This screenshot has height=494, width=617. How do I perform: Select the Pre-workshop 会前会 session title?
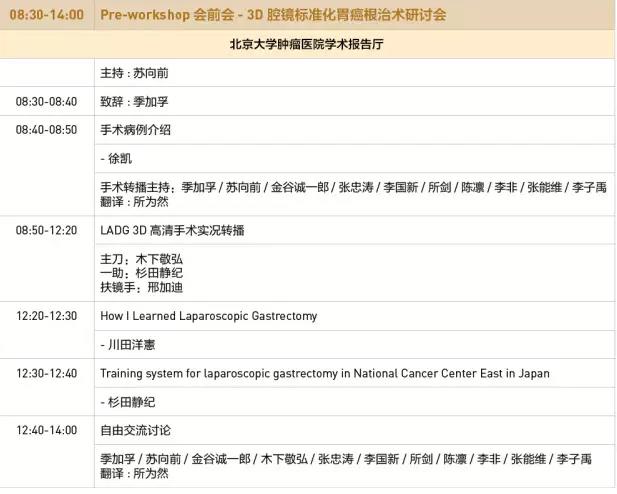[273, 15]
